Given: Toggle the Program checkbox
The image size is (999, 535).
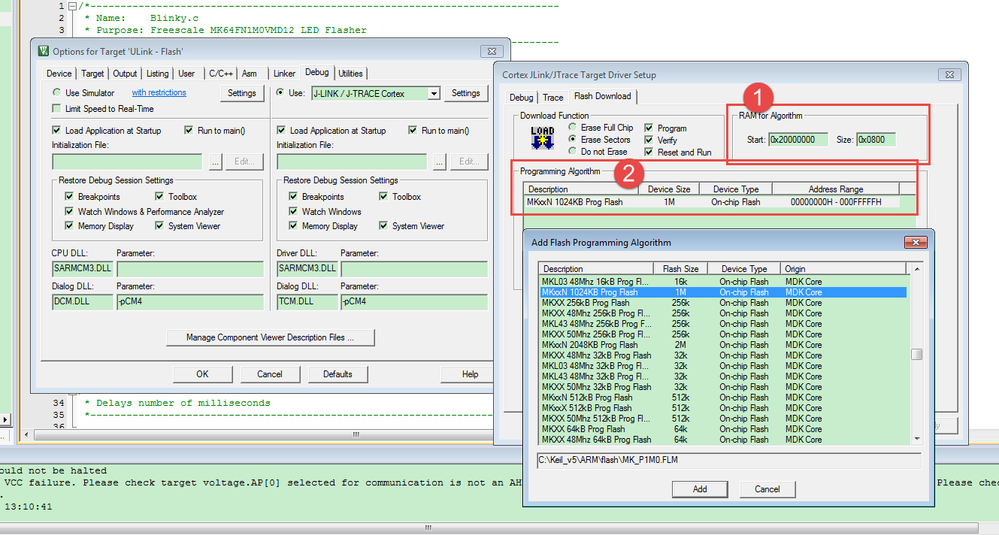Looking at the screenshot, I should coord(649,127).
